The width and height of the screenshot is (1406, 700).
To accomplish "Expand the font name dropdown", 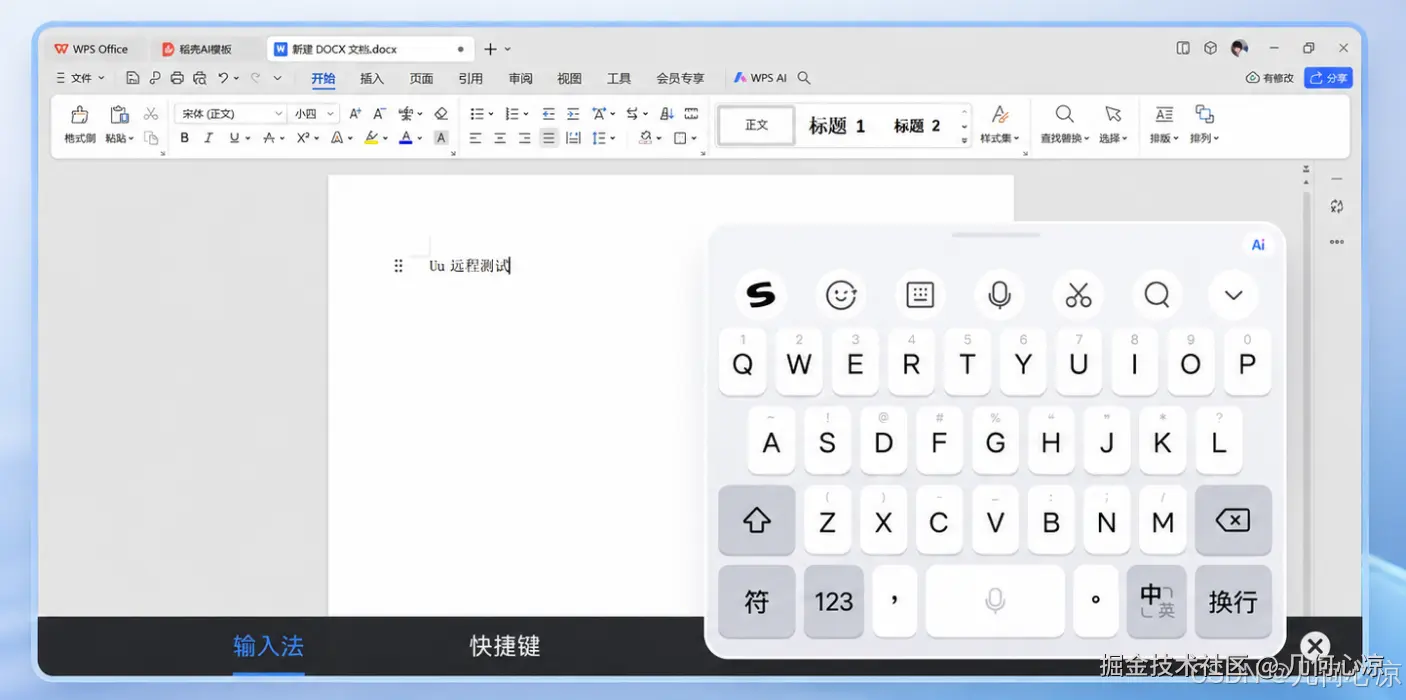I will (x=279, y=114).
